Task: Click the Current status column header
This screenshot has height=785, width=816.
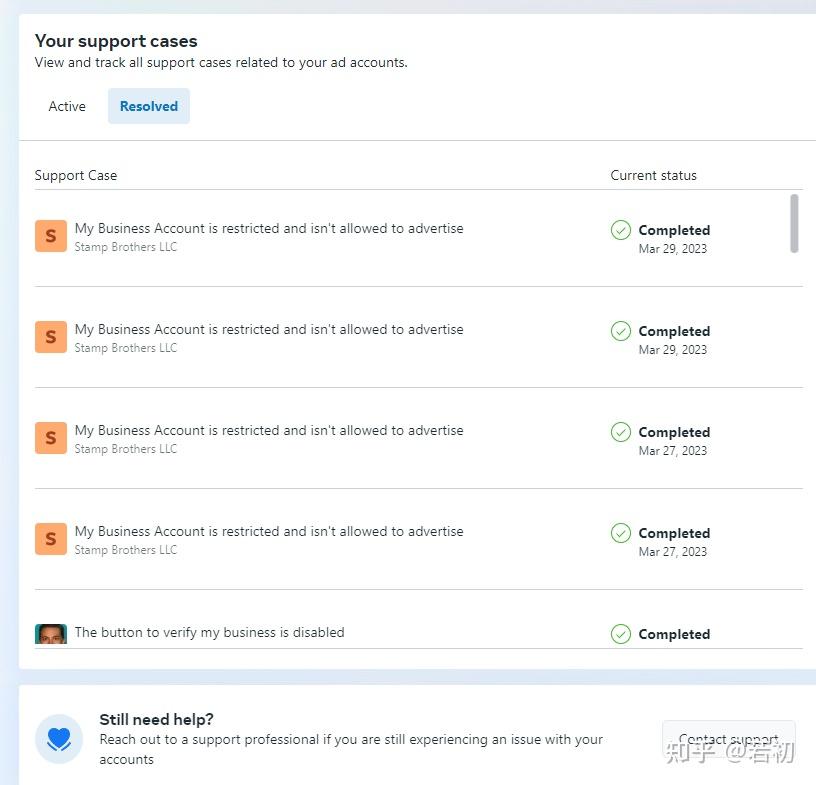Action: click(653, 175)
